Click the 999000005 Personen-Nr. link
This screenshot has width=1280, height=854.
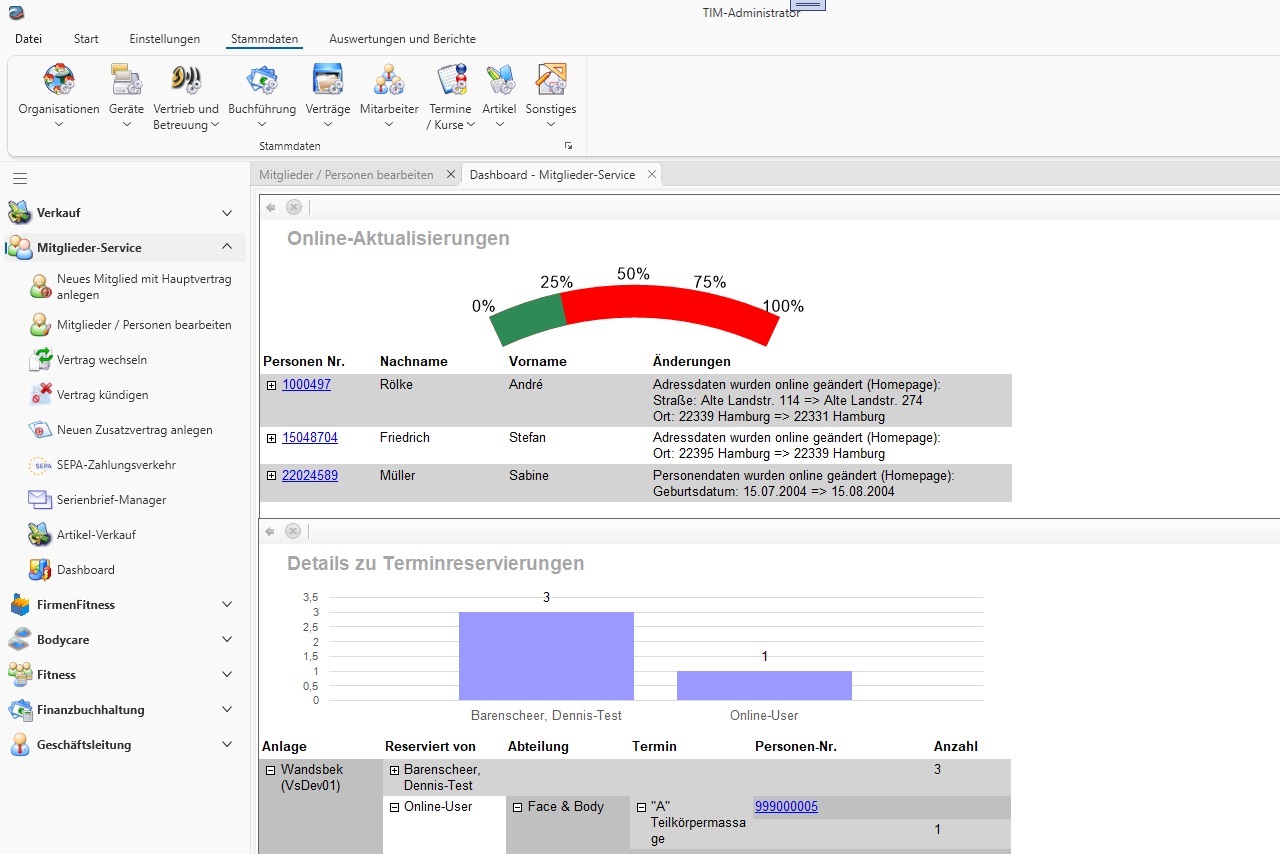[786, 806]
